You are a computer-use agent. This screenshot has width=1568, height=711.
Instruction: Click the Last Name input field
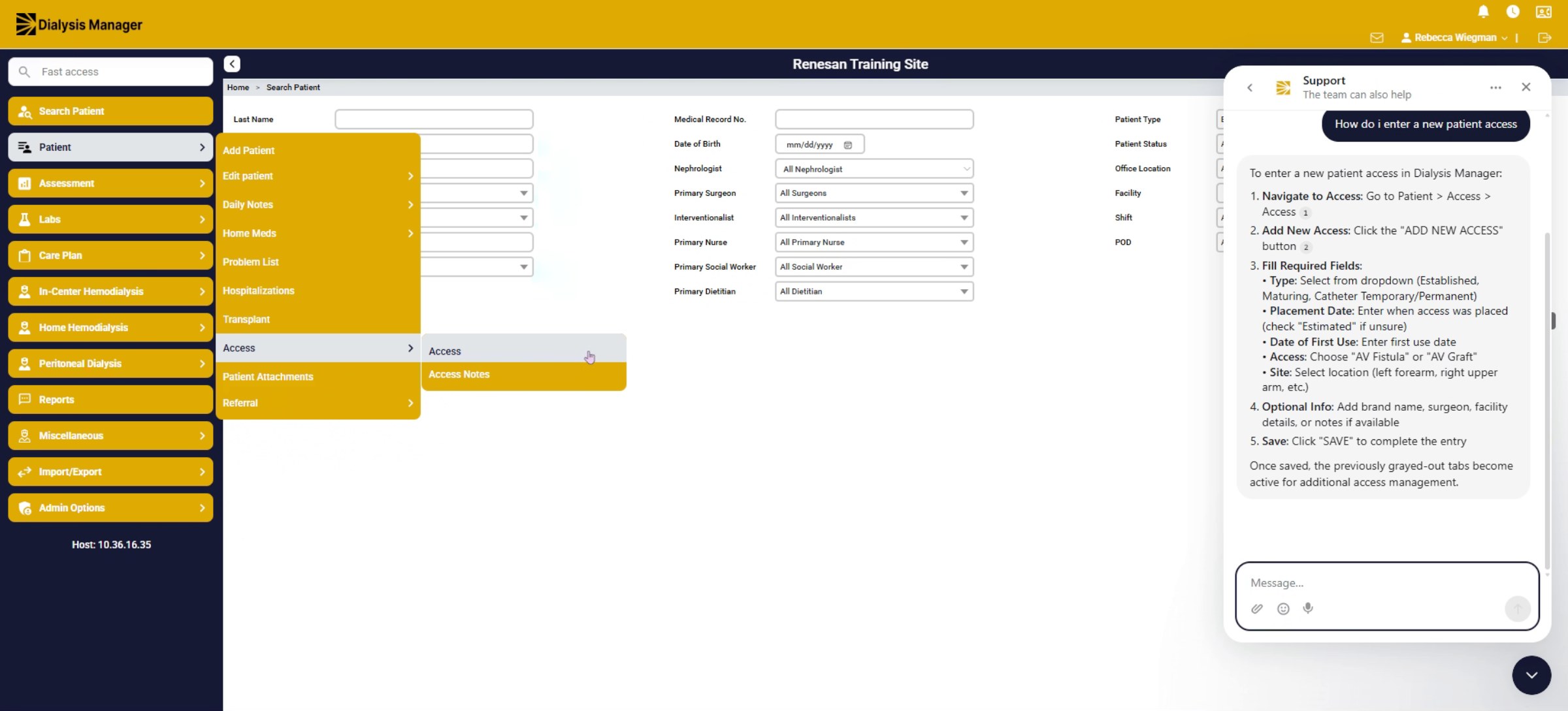coord(434,119)
